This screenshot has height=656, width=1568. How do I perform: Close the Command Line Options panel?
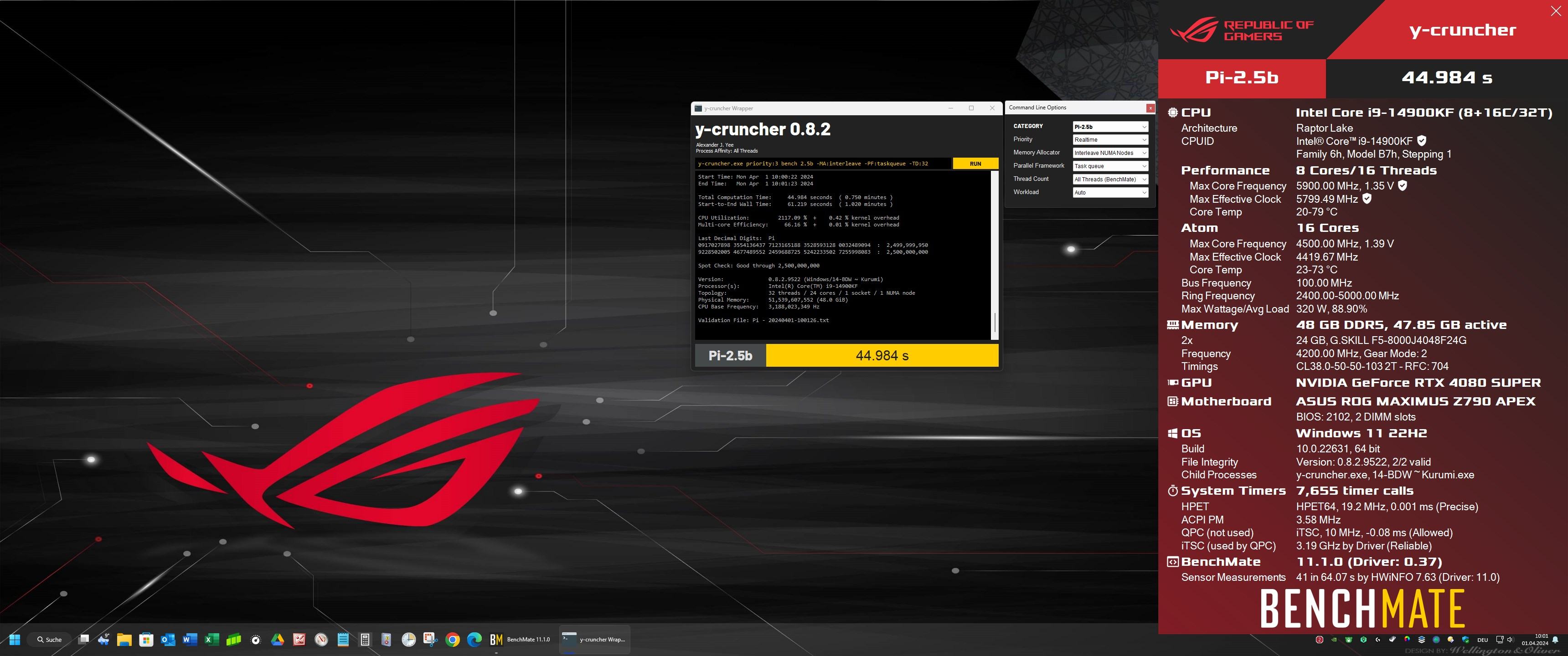tap(1150, 108)
